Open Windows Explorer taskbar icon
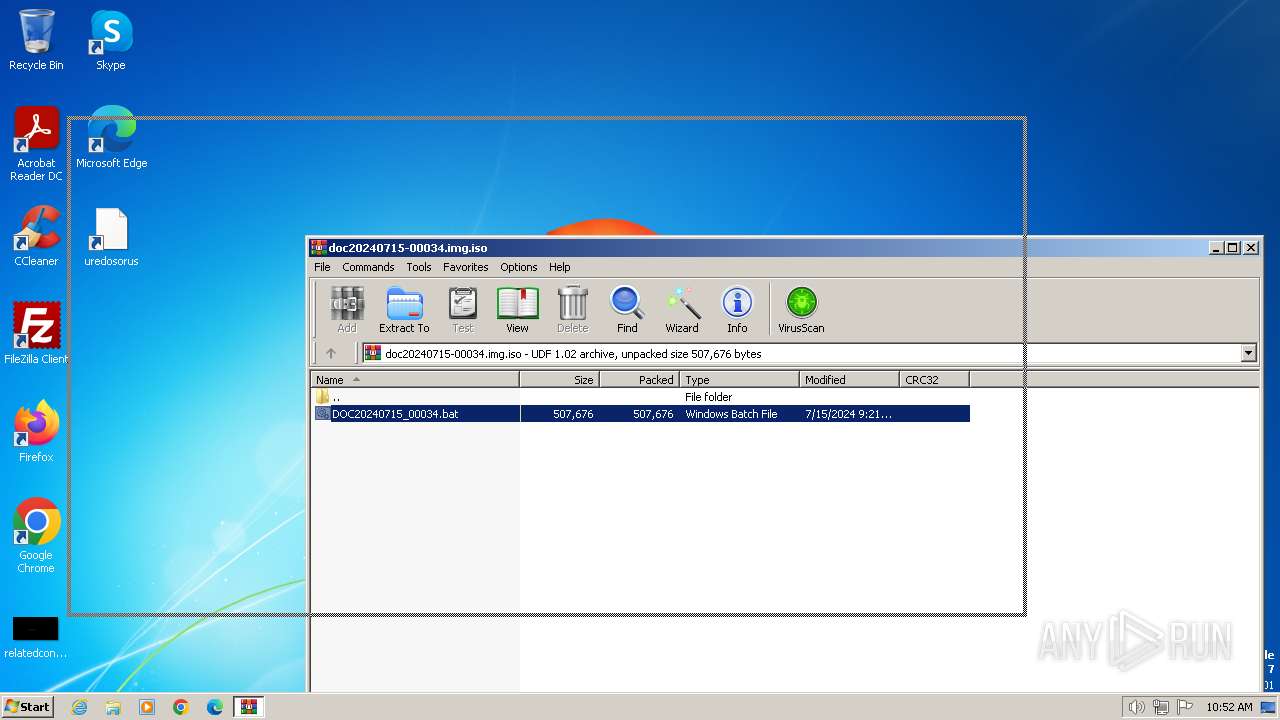 click(113, 707)
